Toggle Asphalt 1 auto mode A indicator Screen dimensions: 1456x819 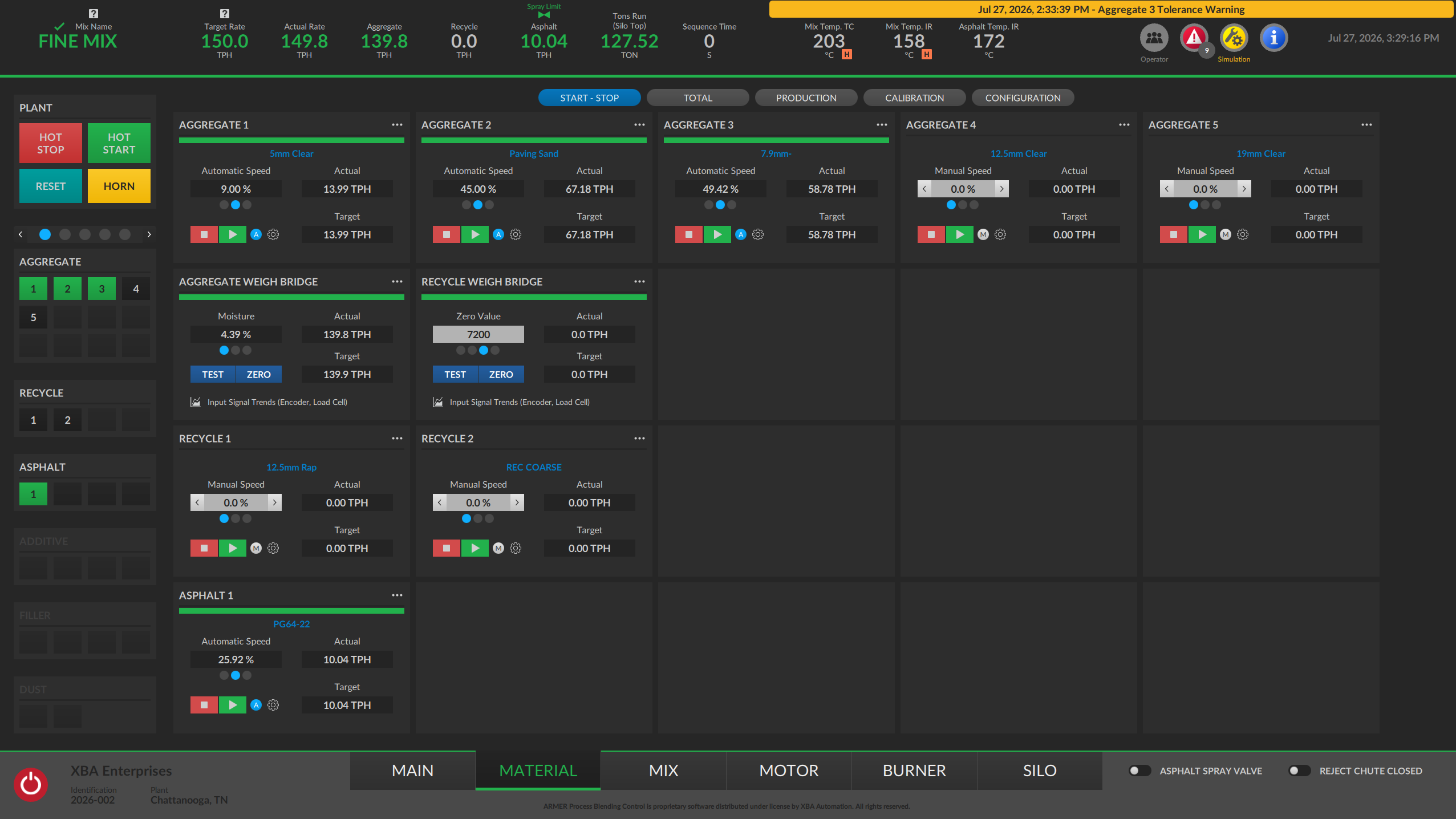(x=256, y=705)
